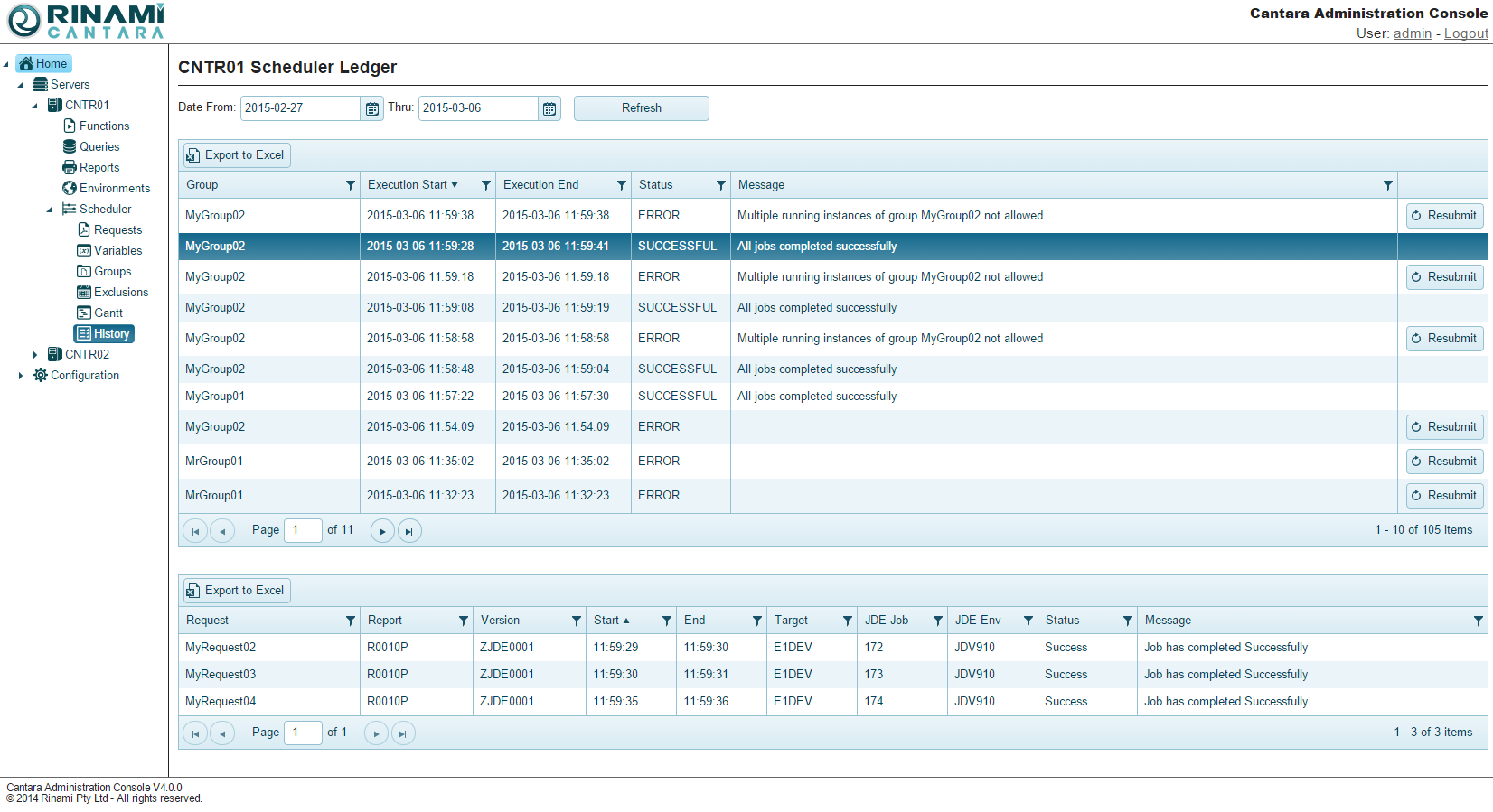Screen dimensions: 1493x812
Task: Filter the JDE Job column
Action: coord(937,621)
